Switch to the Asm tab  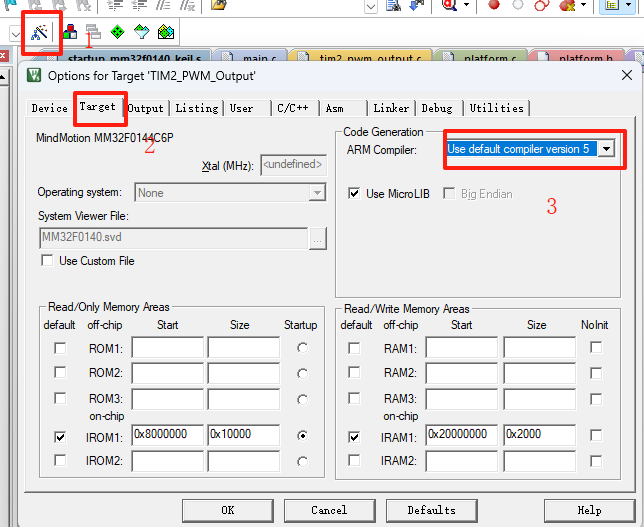click(x=335, y=108)
